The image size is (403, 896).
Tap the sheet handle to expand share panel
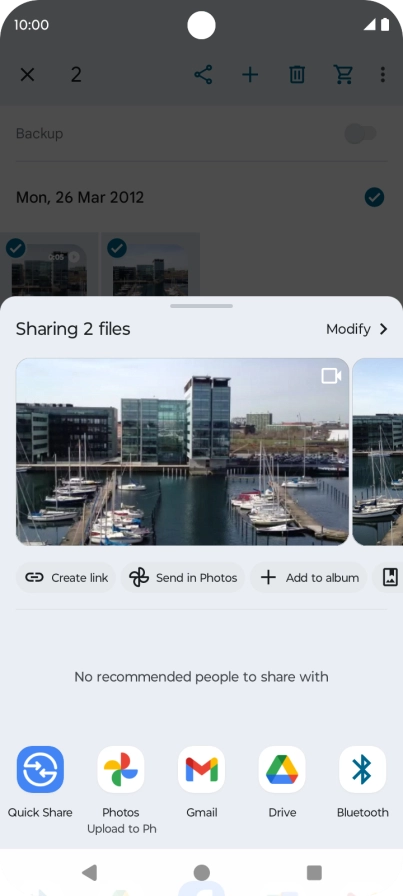coord(201,306)
